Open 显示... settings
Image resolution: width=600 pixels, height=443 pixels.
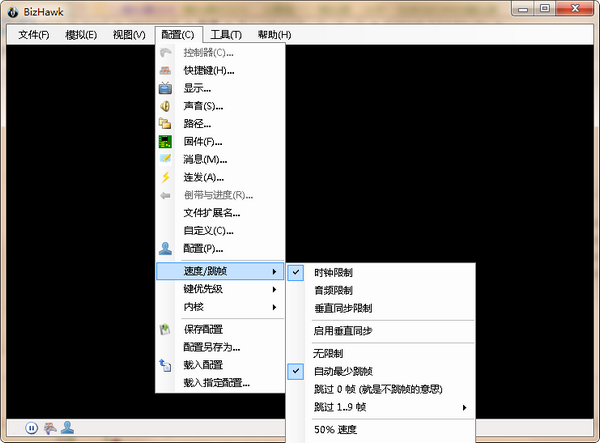pyautogui.click(x=220, y=88)
